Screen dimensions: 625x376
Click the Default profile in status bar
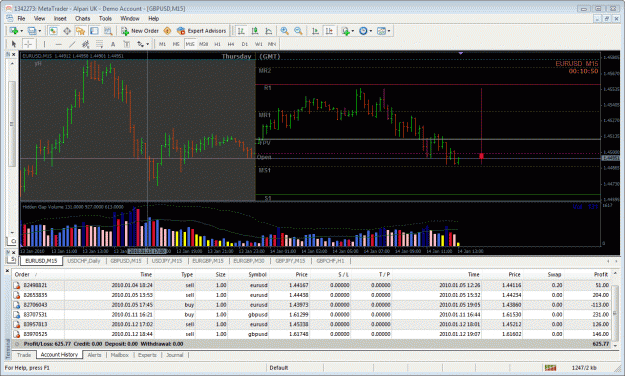[279, 368]
